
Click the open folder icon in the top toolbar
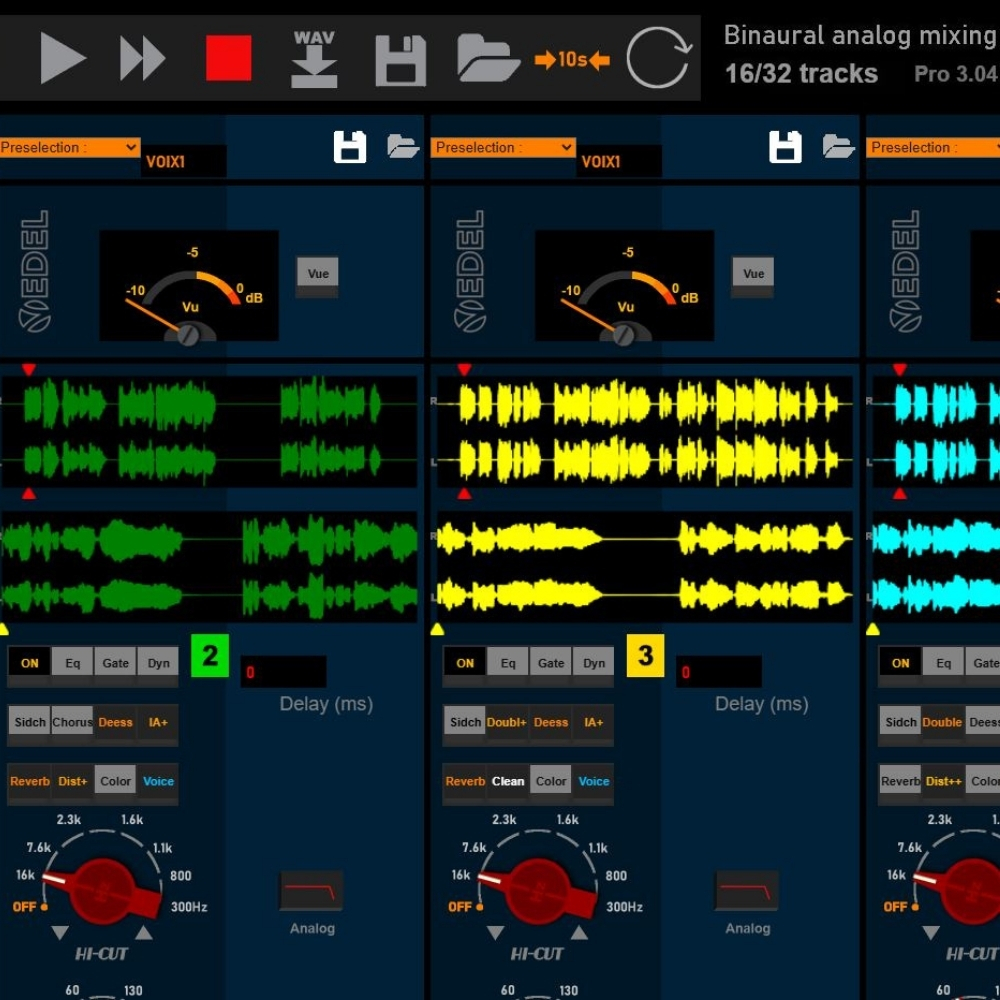pos(488,59)
